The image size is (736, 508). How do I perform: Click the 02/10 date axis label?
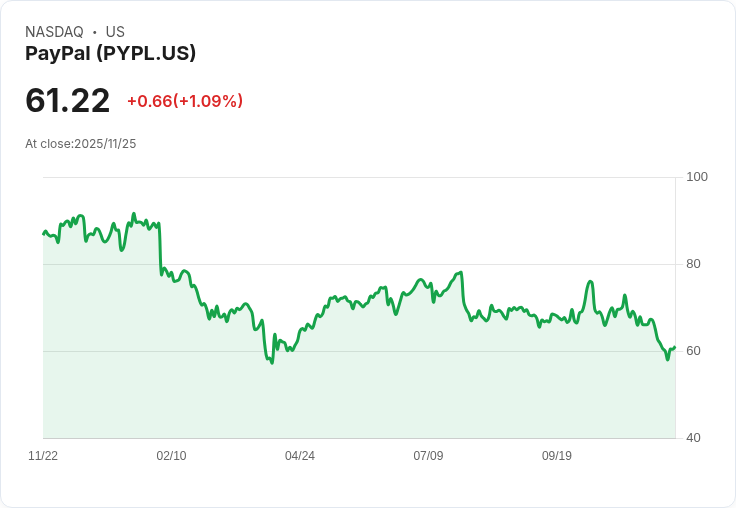pyautogui.click(x=171, y=455)
